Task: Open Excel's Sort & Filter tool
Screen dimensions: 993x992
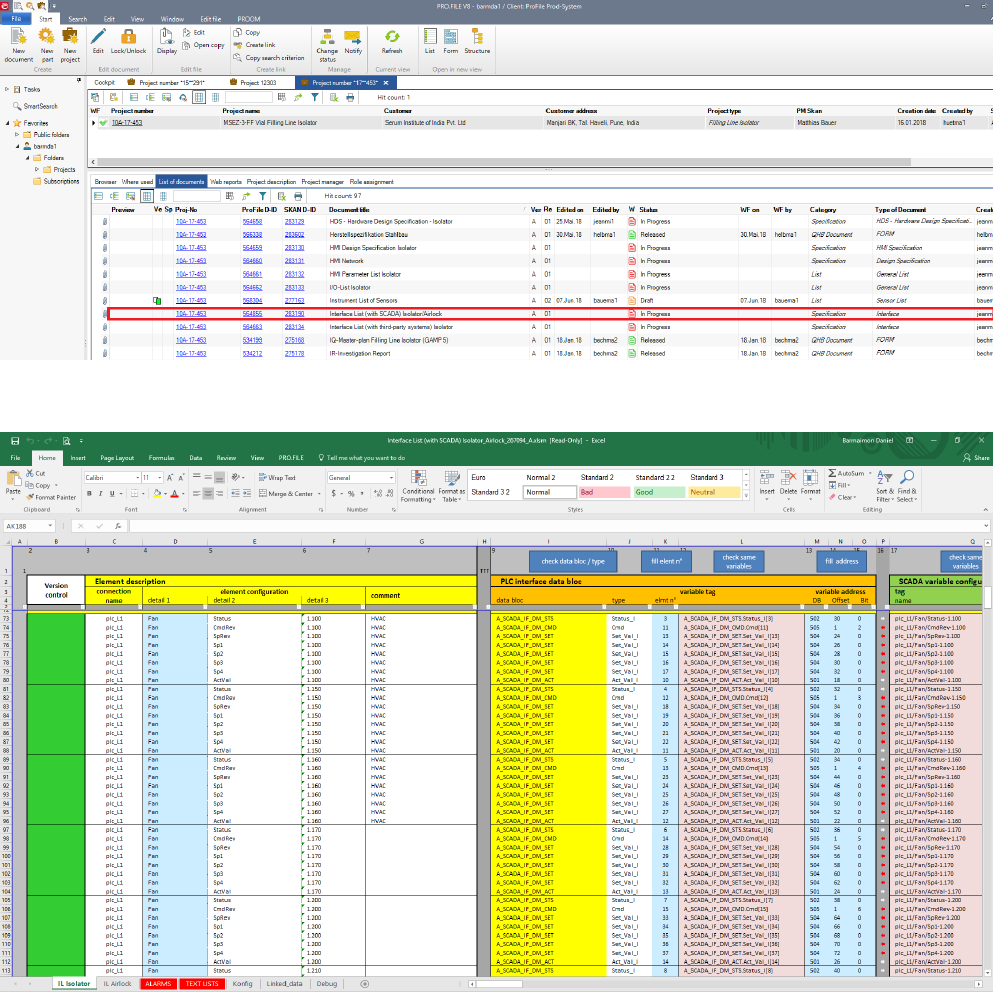Action: pyautogui.click(x=884, y=478)
